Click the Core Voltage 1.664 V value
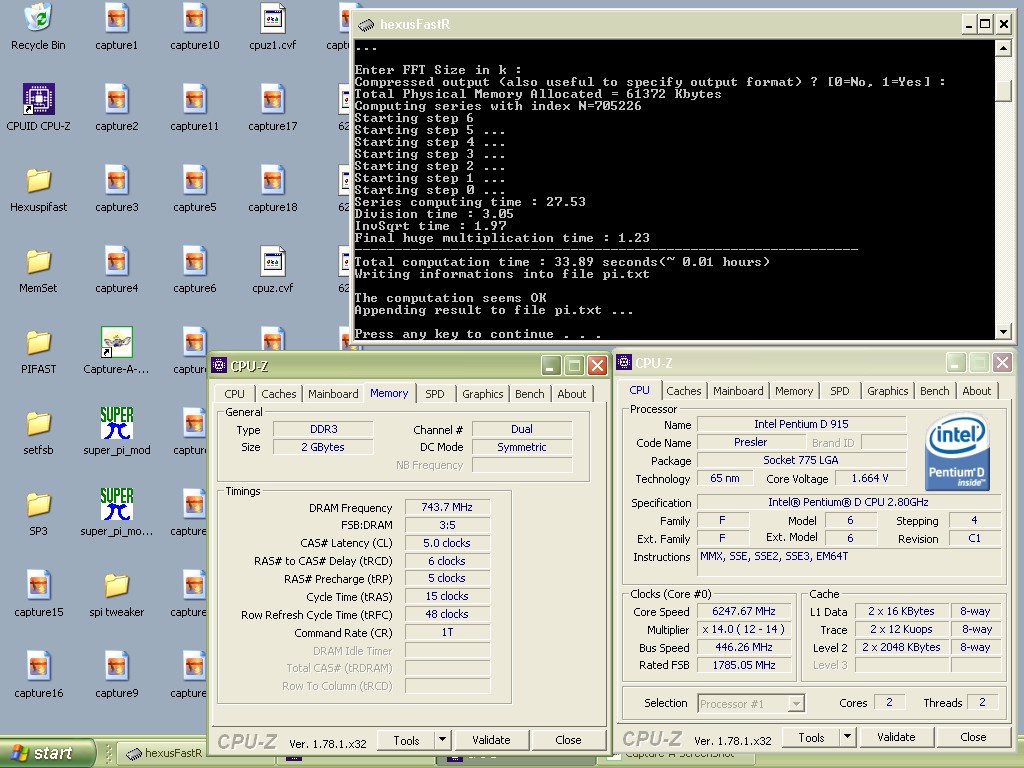1024x768 pixels. click(869, 478)
